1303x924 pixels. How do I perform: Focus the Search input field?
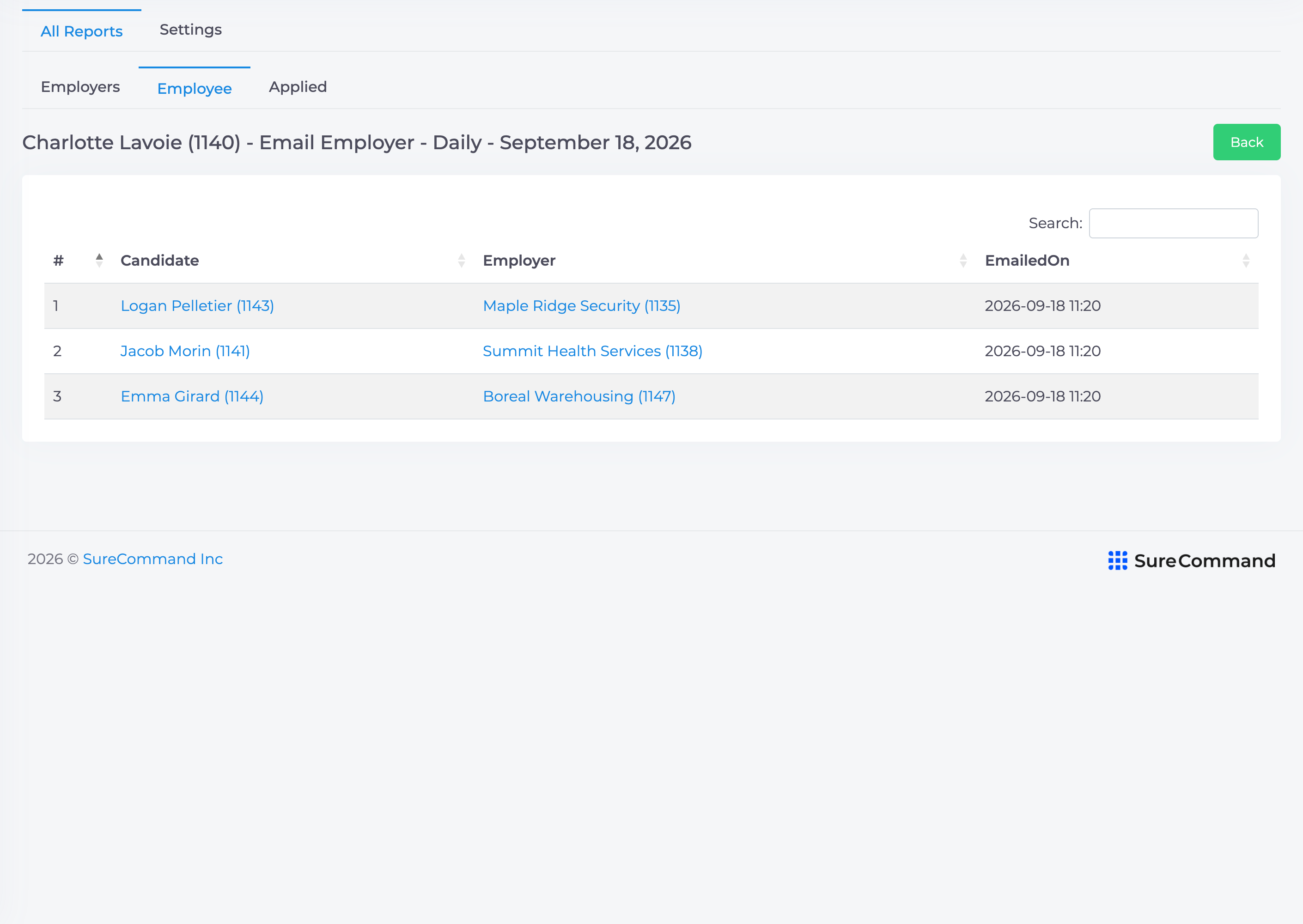click(1173, 223)
